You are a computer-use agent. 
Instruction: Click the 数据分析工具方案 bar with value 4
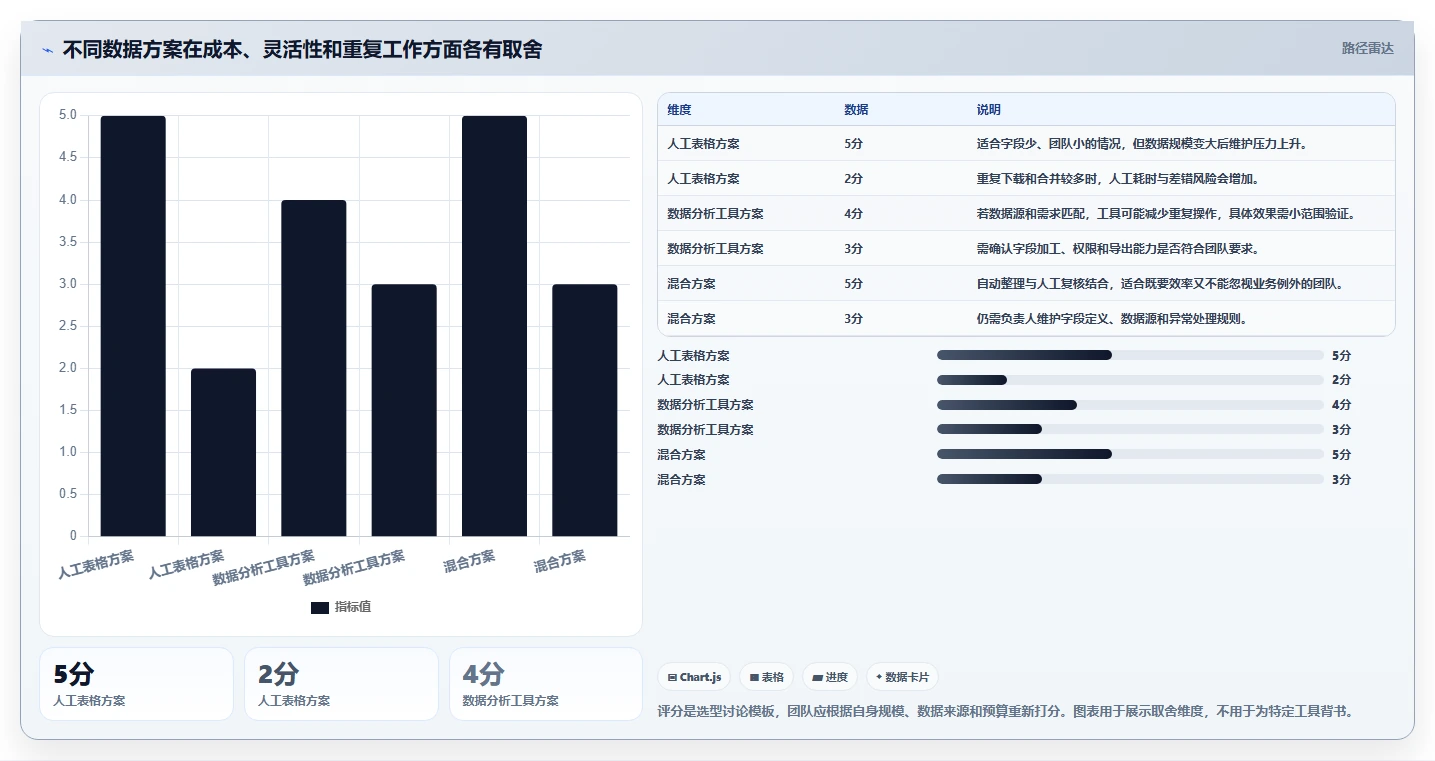click(314, 368)
